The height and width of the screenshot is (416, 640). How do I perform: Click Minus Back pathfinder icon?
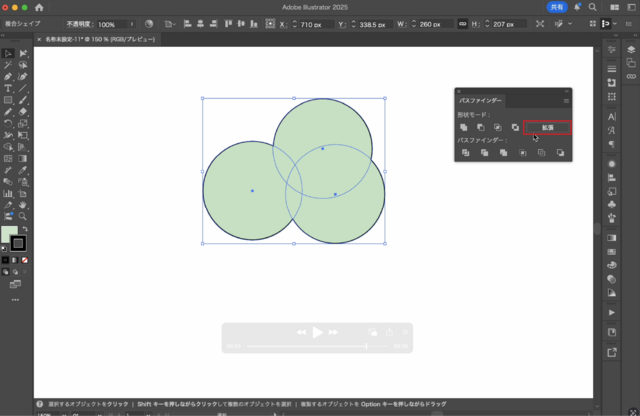[560, 153]
